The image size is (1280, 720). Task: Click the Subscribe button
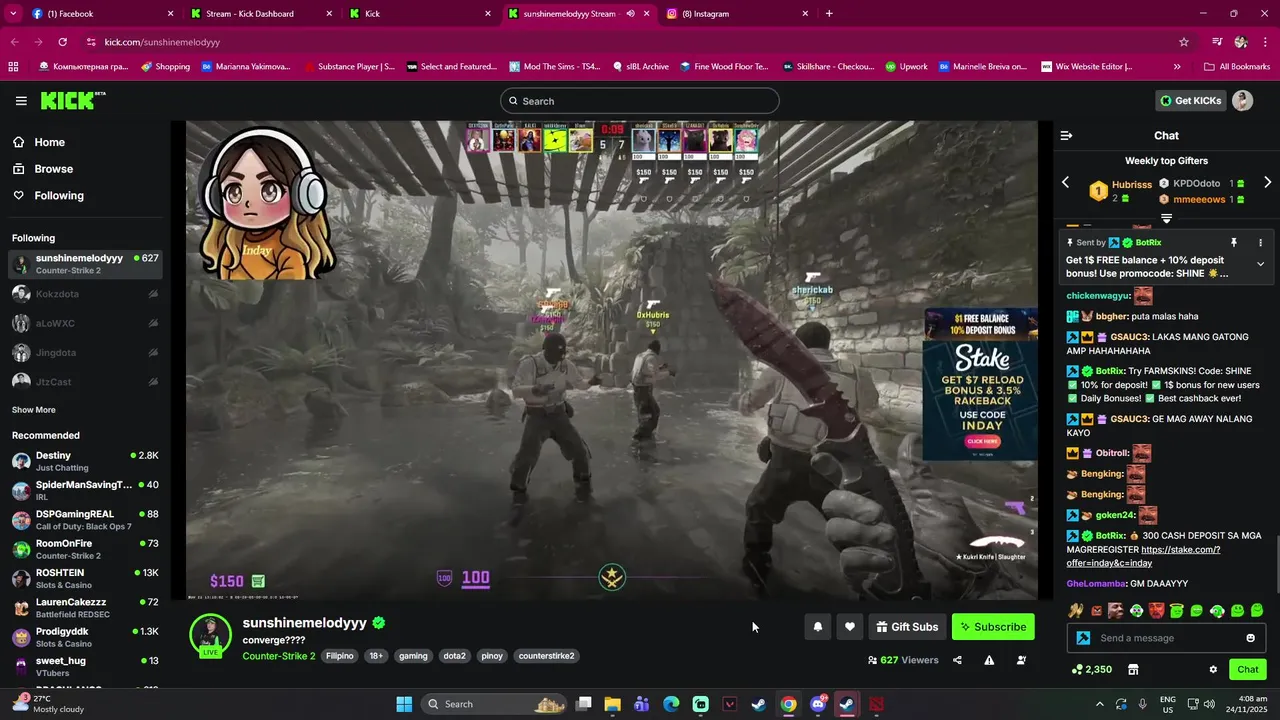point(993,627)
